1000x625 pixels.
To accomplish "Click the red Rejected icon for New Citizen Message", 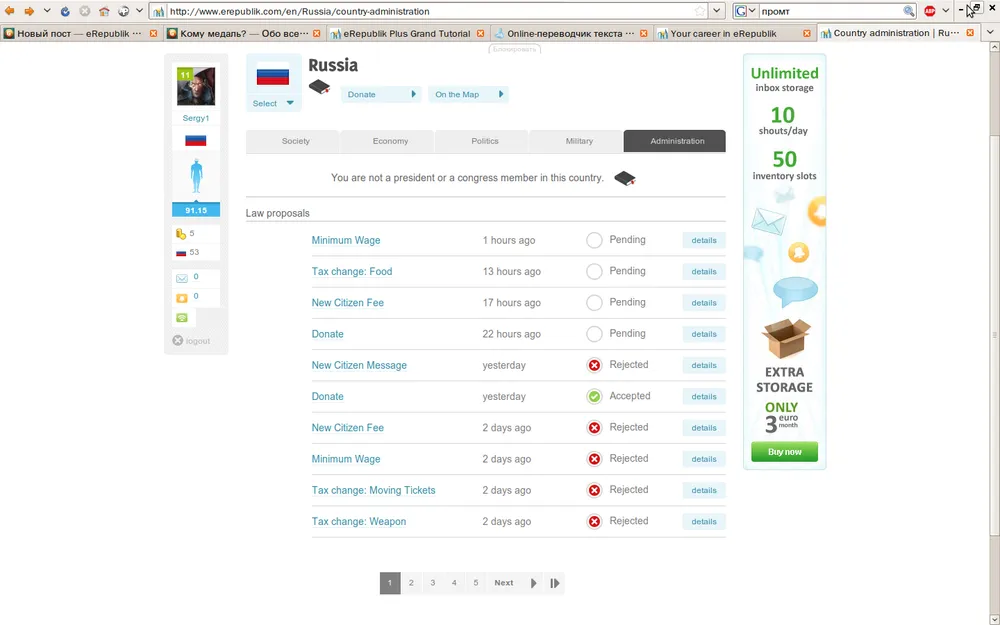I will tap(594, 365).
